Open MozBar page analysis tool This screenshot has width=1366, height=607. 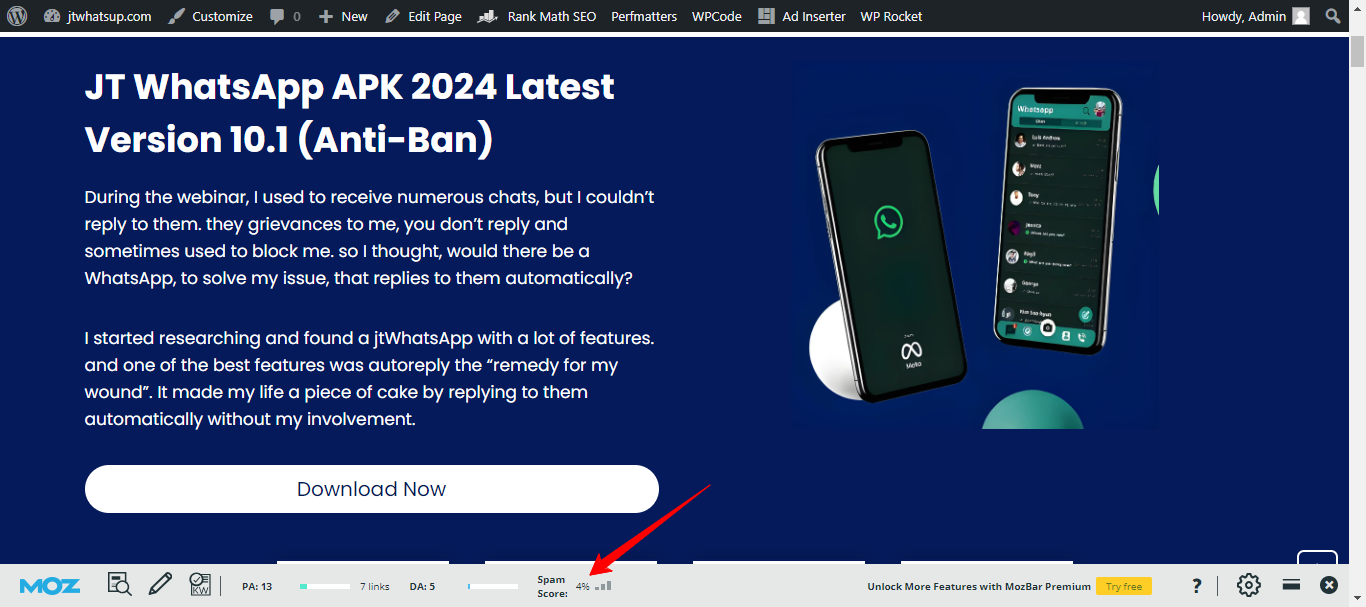(119, 585)
